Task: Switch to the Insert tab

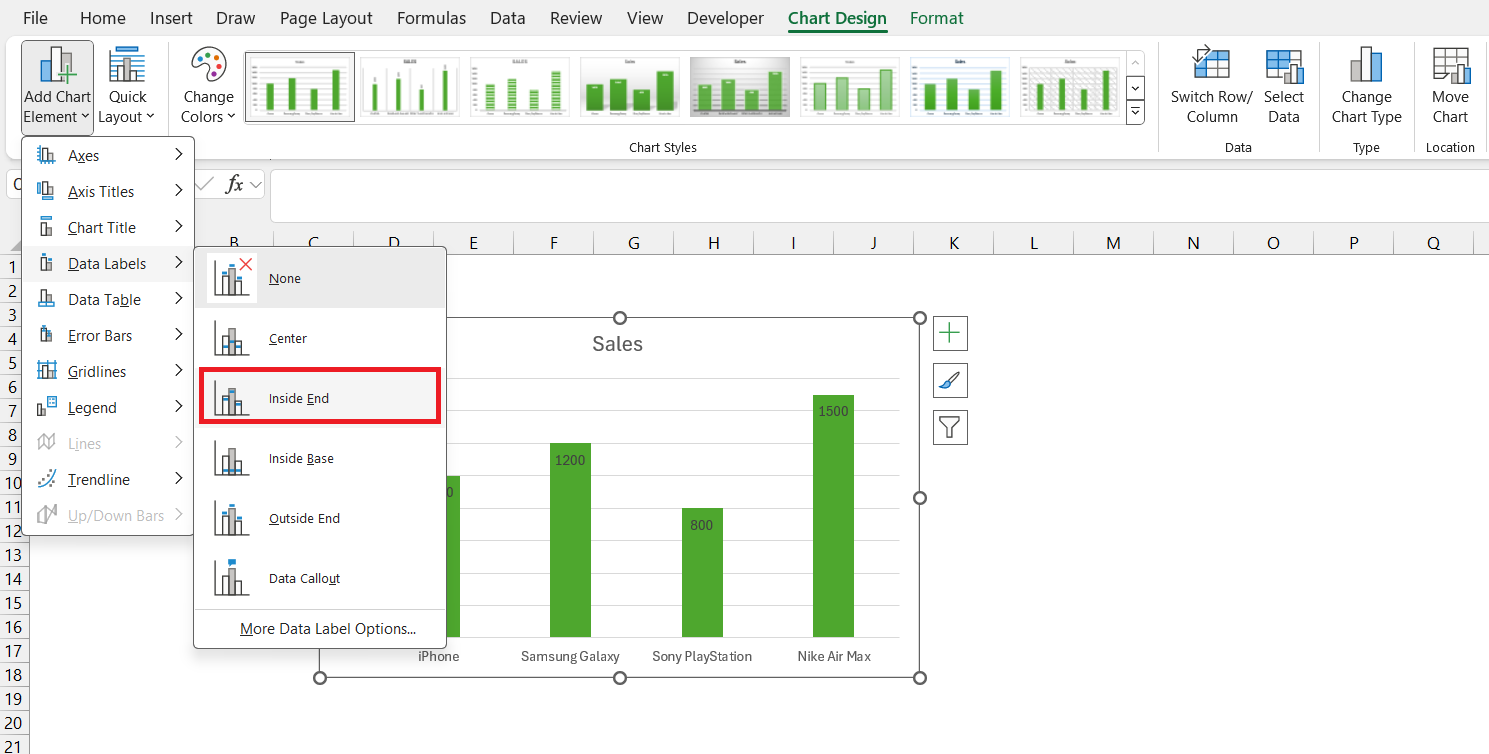Action: (171, 18)
